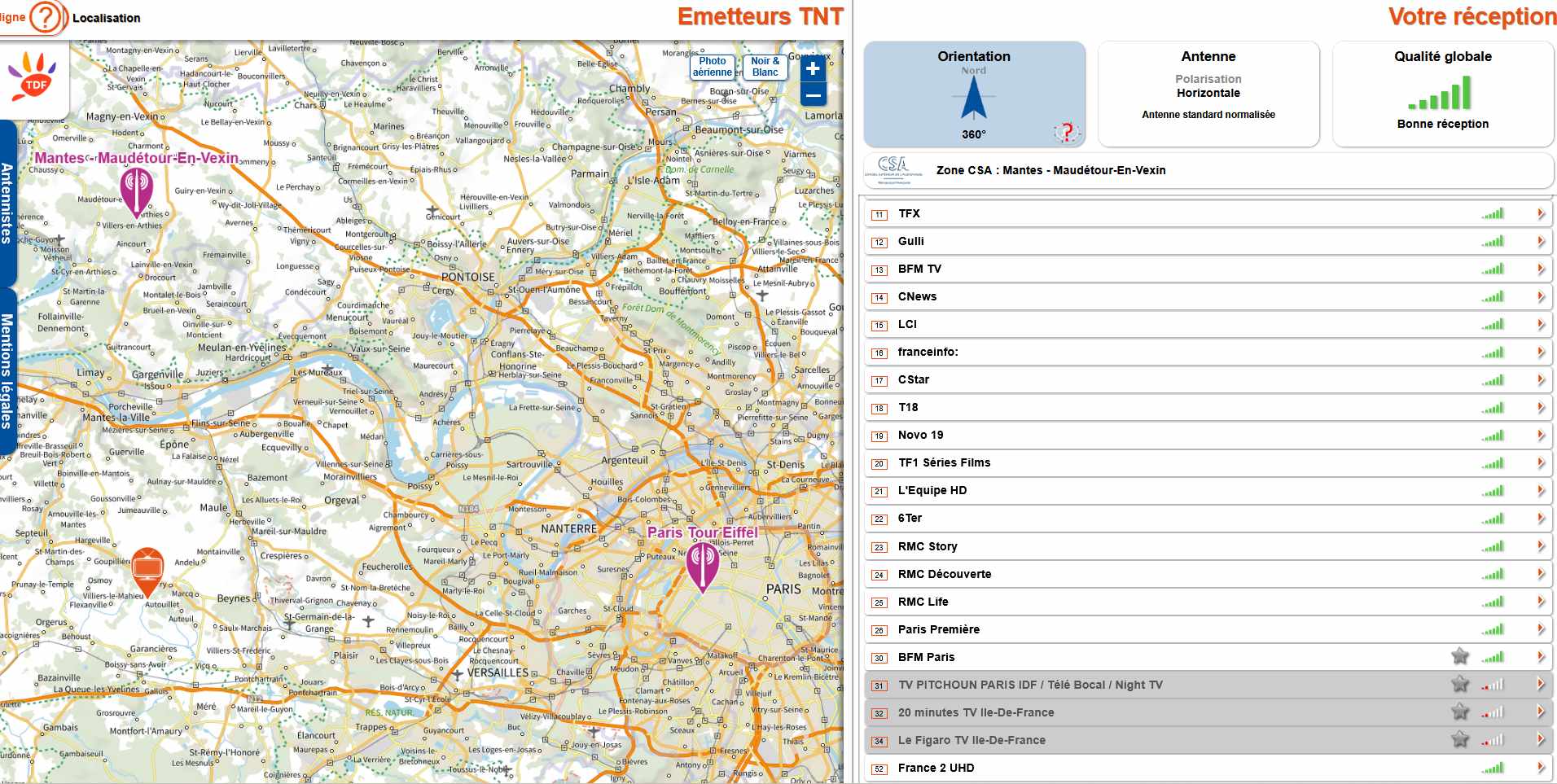
Task: Open the CStar channel row
Action: pos(1208,379)
